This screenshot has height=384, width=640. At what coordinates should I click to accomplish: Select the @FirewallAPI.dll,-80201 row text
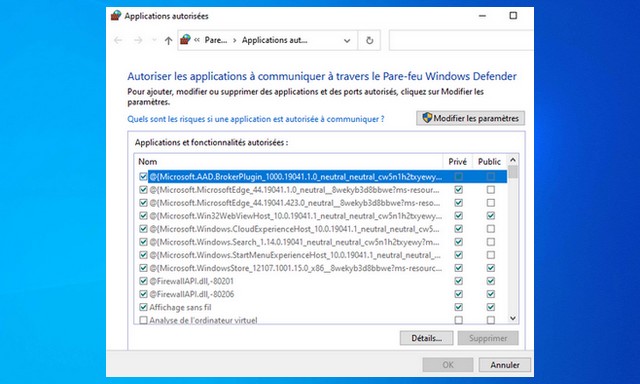tap(191, 281)
